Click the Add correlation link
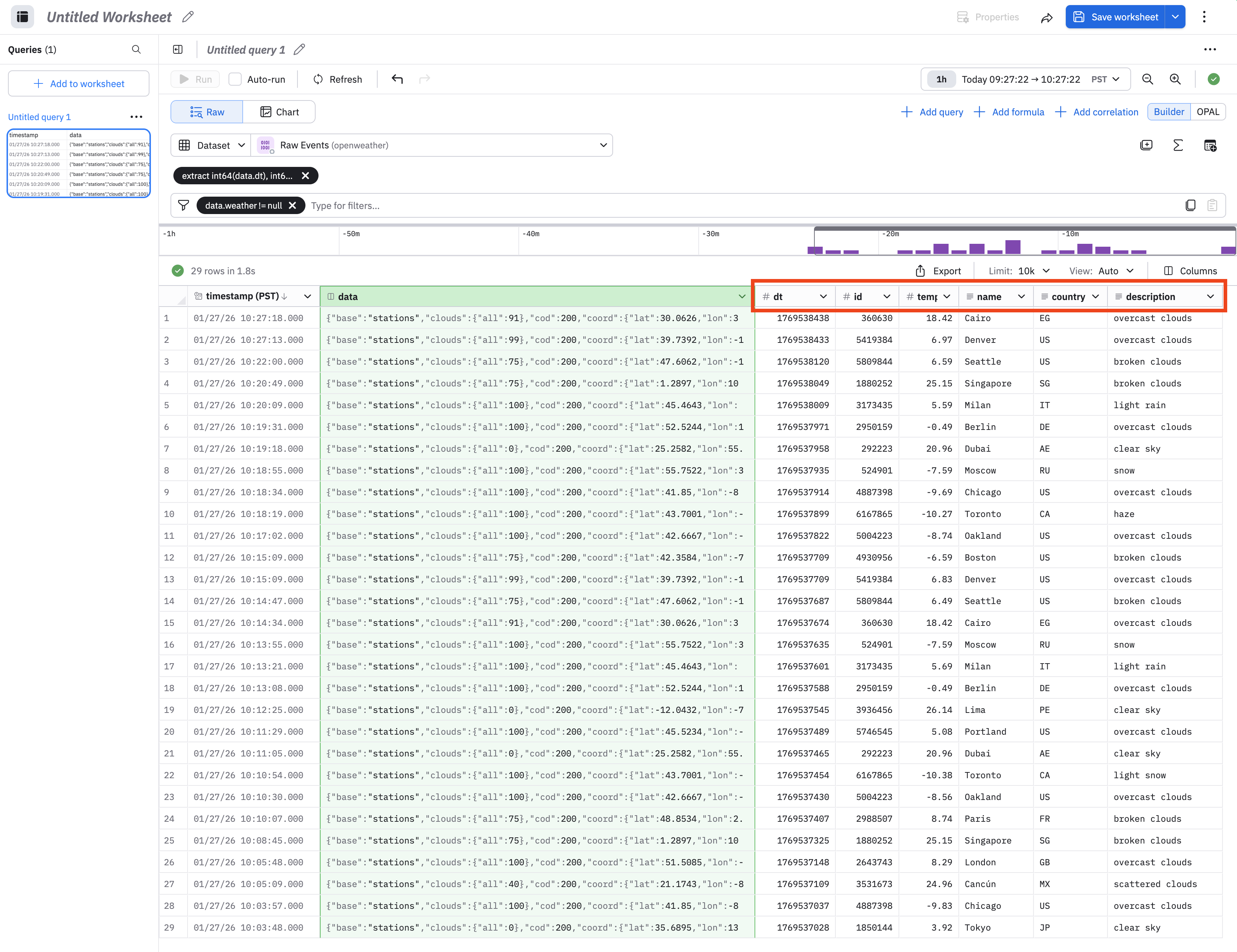The width and height of the screenshot is (1237, 952). 1097,112
